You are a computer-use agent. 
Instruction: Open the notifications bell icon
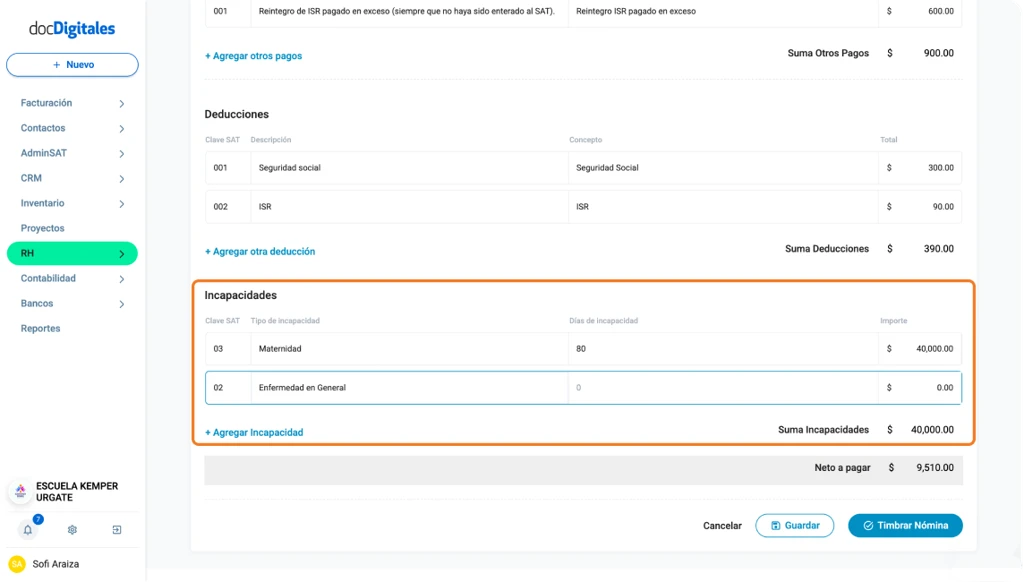point(27,530)
